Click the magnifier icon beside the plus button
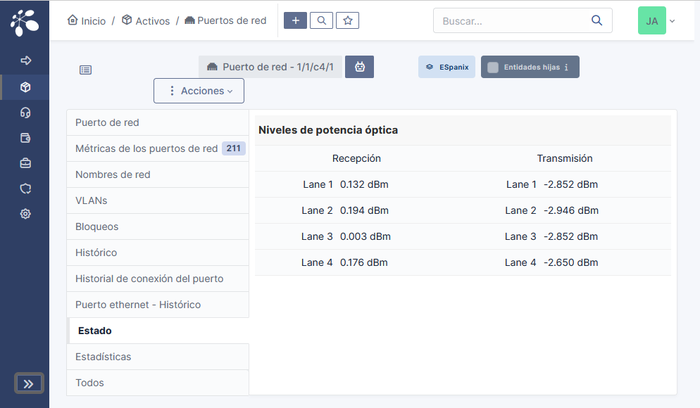Viewport: 700px width, 408px height. click(x=321, y=20)
